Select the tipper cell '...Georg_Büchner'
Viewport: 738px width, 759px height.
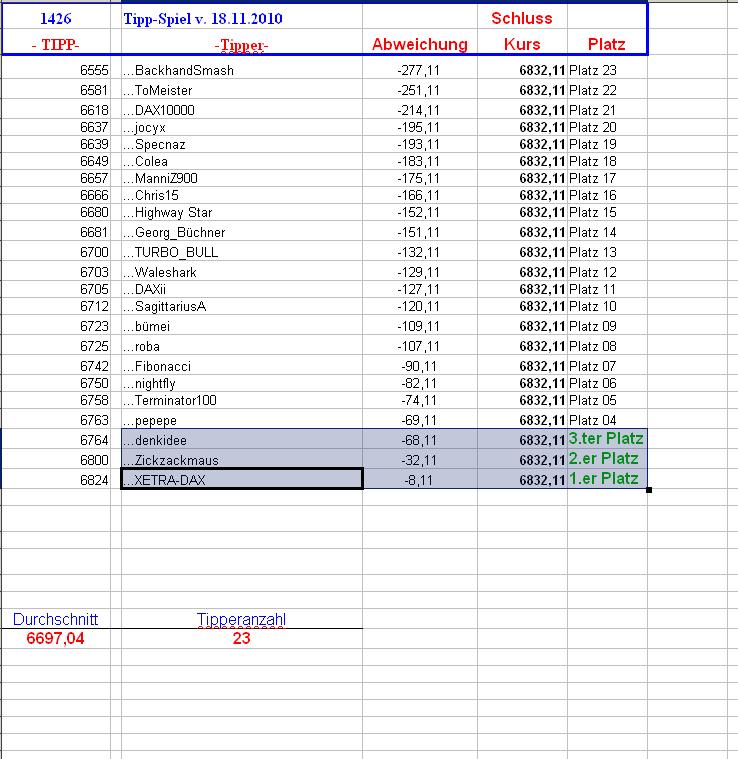pyautogui.click(x=241, y=232)
